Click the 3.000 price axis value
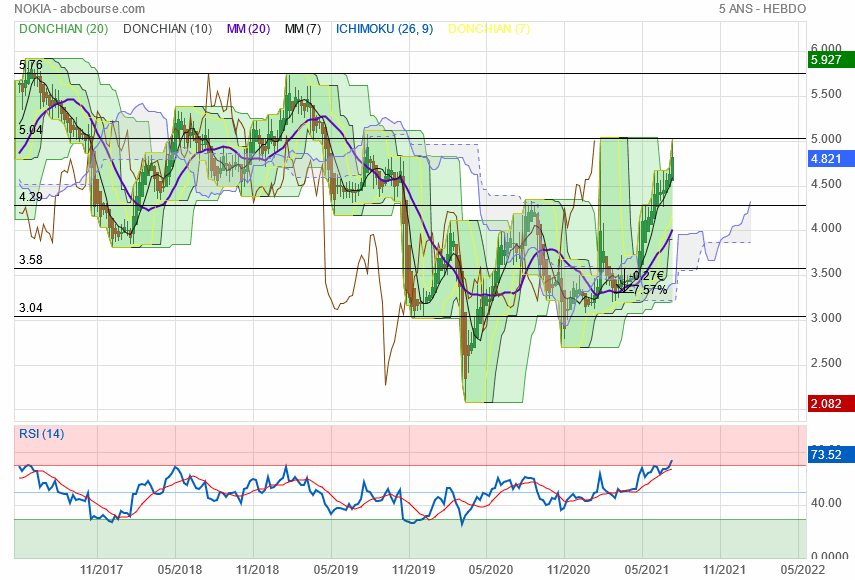The width and height of the screenshot is (855, 580). click(826, 317)
